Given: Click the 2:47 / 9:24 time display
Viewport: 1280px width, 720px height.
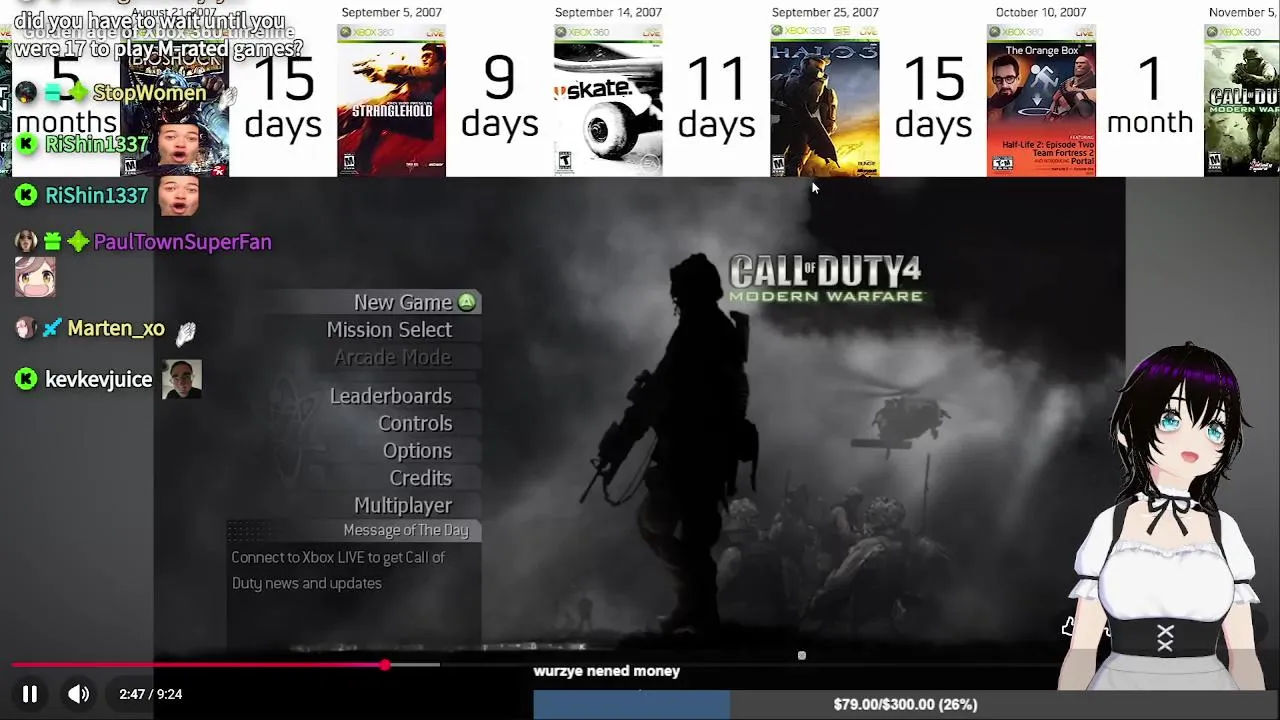Looking at the screenshot, I should coord(151,694).
